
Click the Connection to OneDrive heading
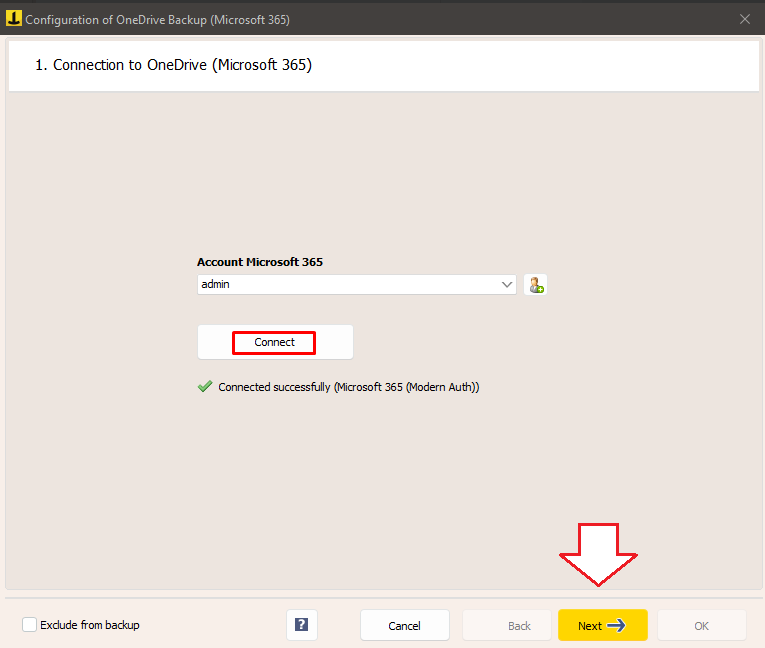coord(173,64)
